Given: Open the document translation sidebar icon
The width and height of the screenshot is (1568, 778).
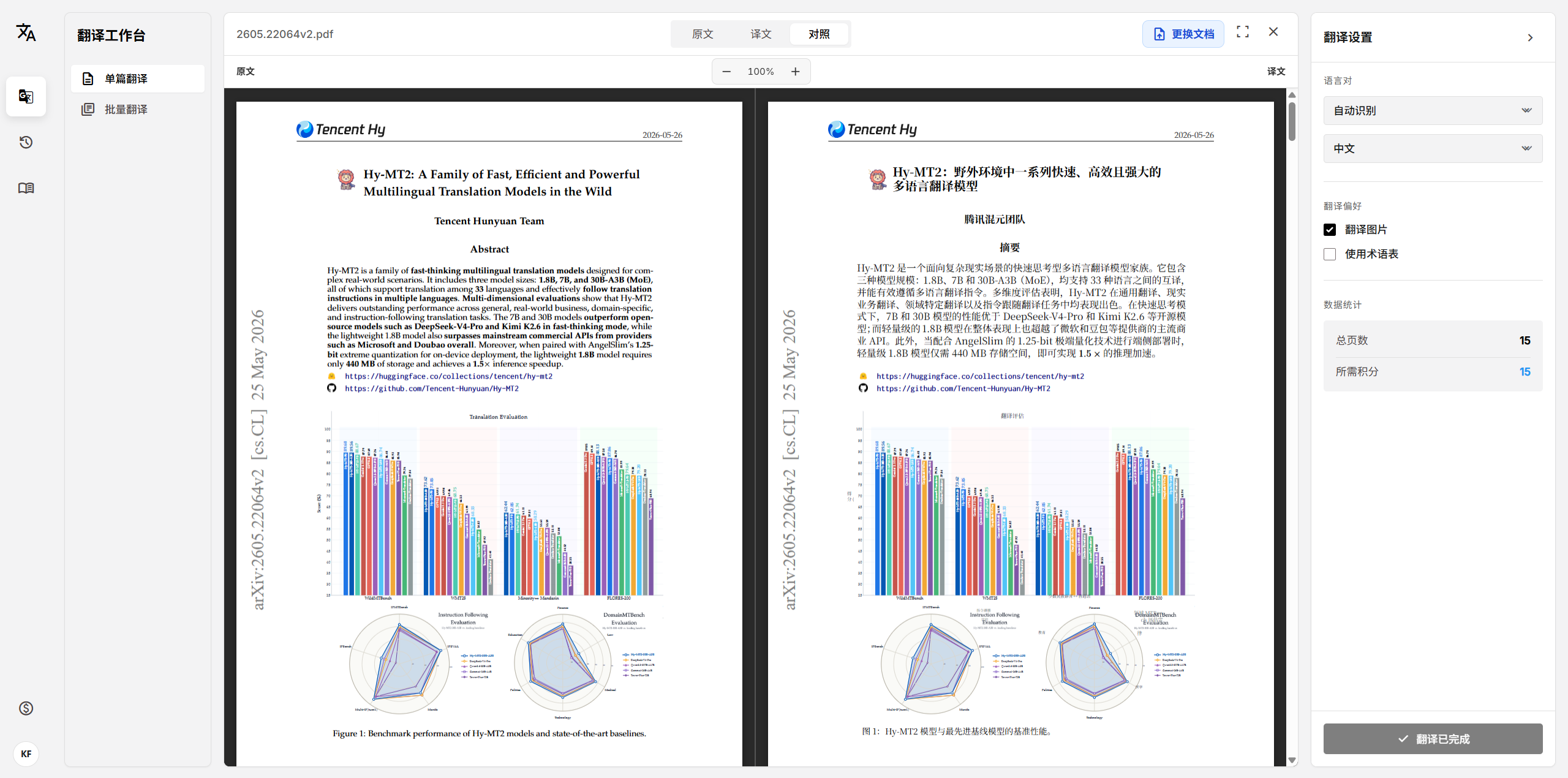Looking at the screenshot, I should pos(26,96).
